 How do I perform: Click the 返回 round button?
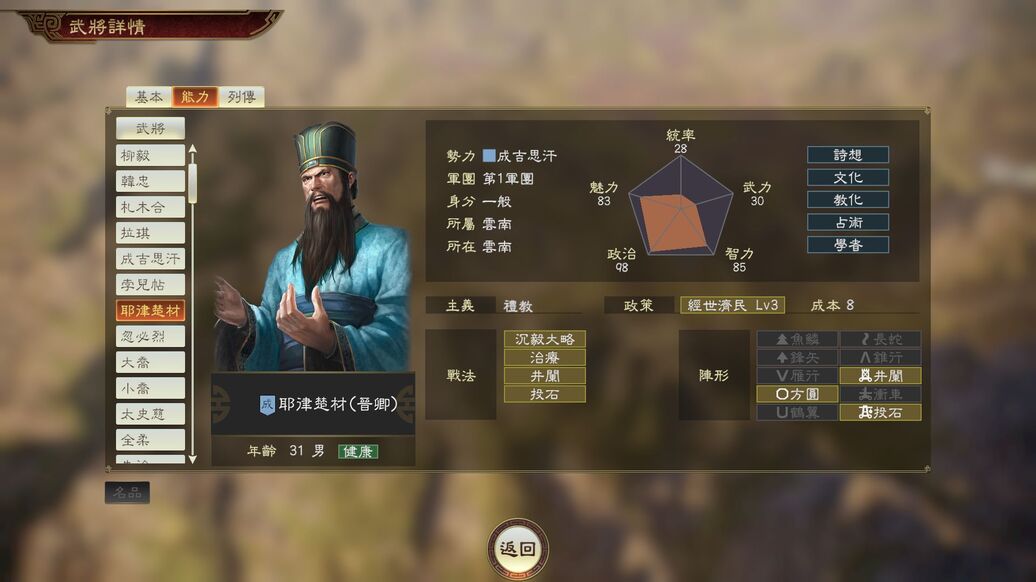pos(518,548)
